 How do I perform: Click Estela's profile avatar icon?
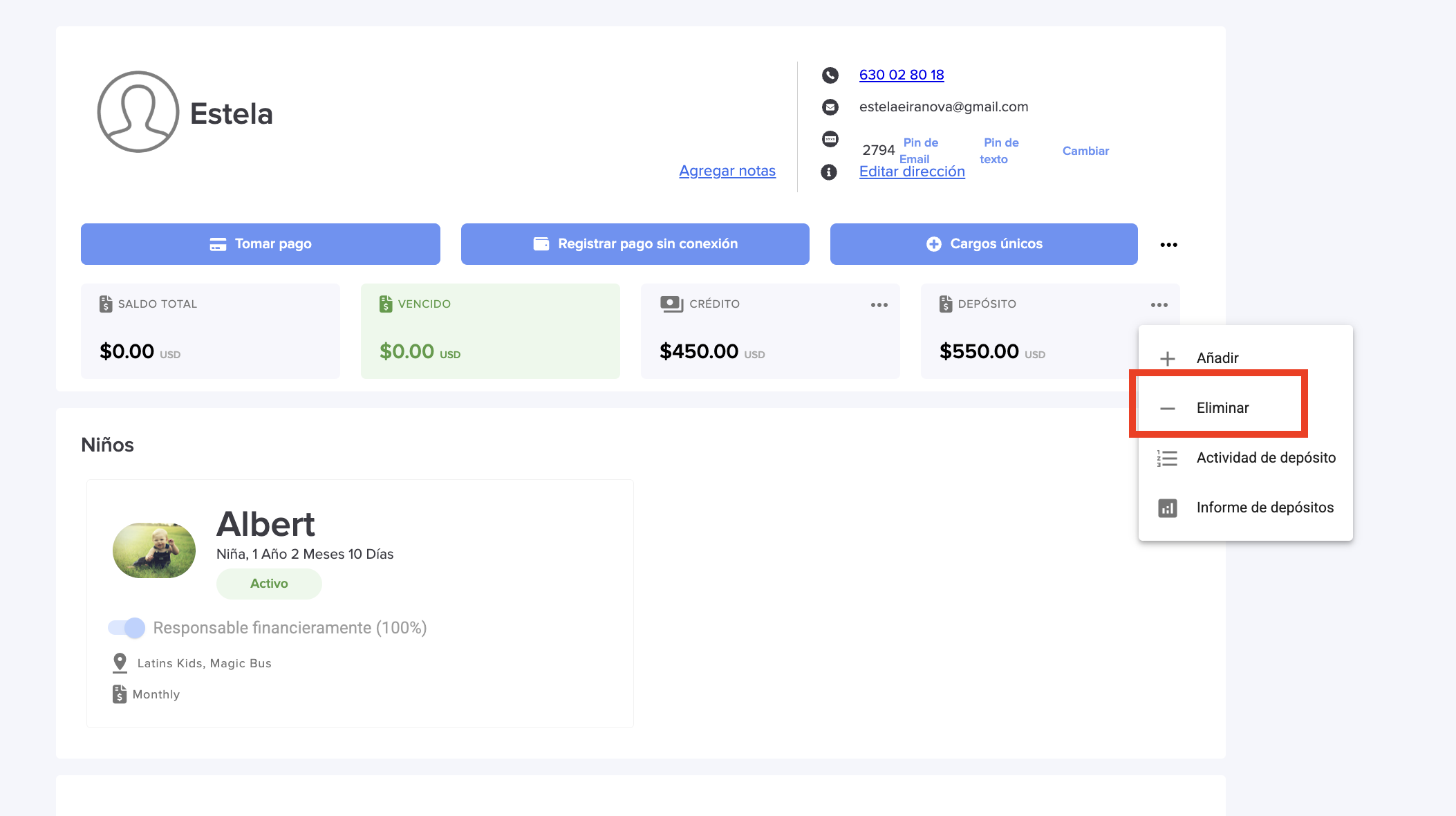[138, 112]
